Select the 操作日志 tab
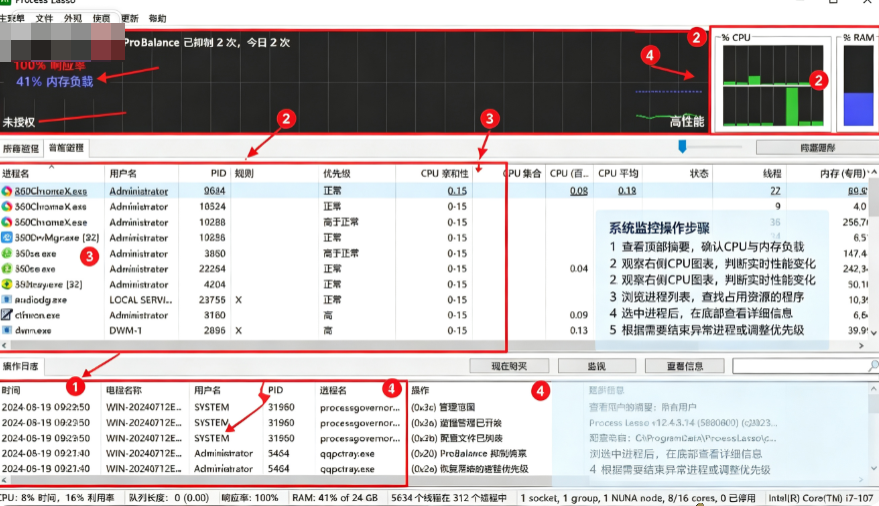This screenshot has height=506, width=879. tap(21, 366)
